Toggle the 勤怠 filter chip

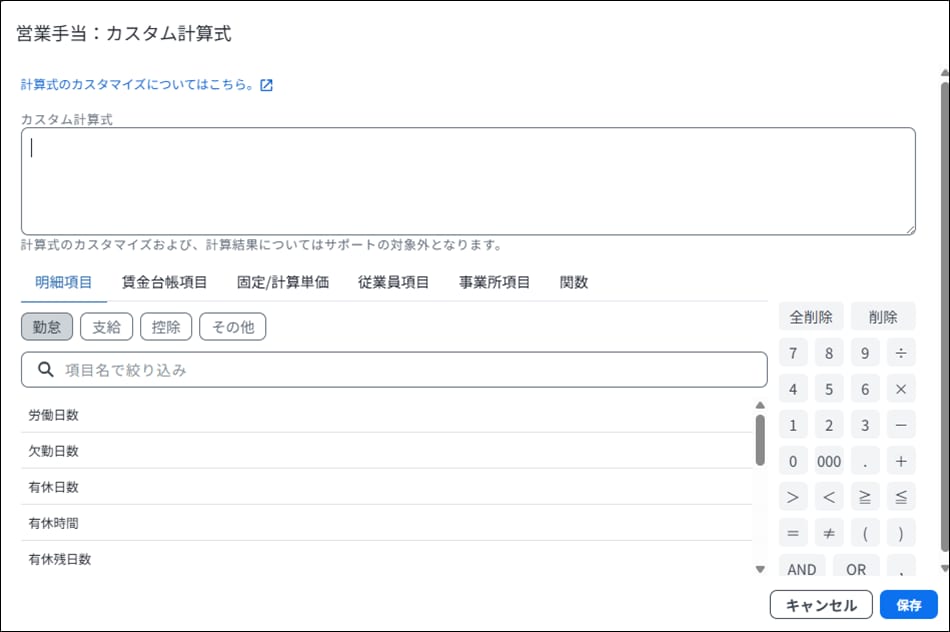coord(47,326)
